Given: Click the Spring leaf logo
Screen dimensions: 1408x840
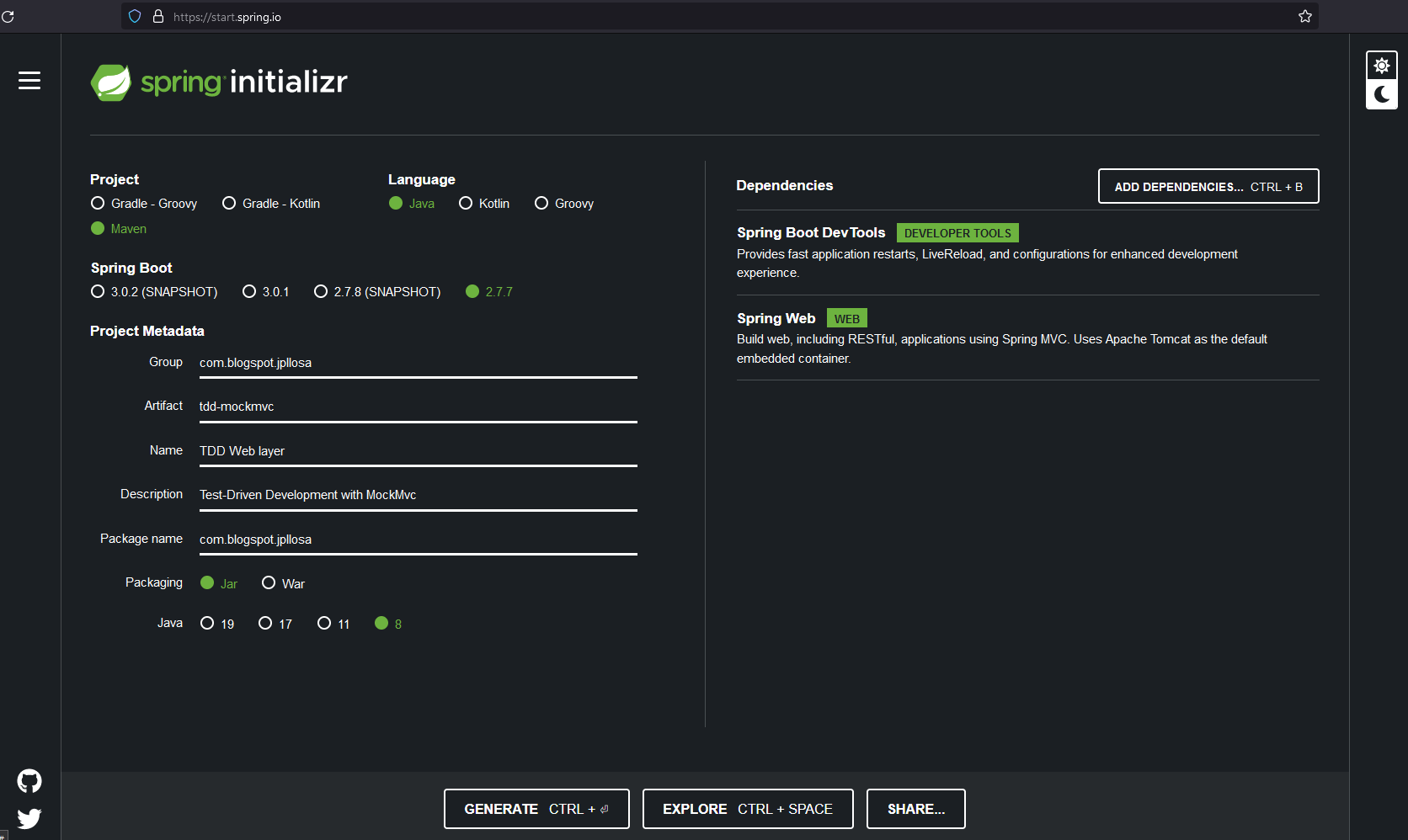Looking at the screenshot, I should point(112,81).
